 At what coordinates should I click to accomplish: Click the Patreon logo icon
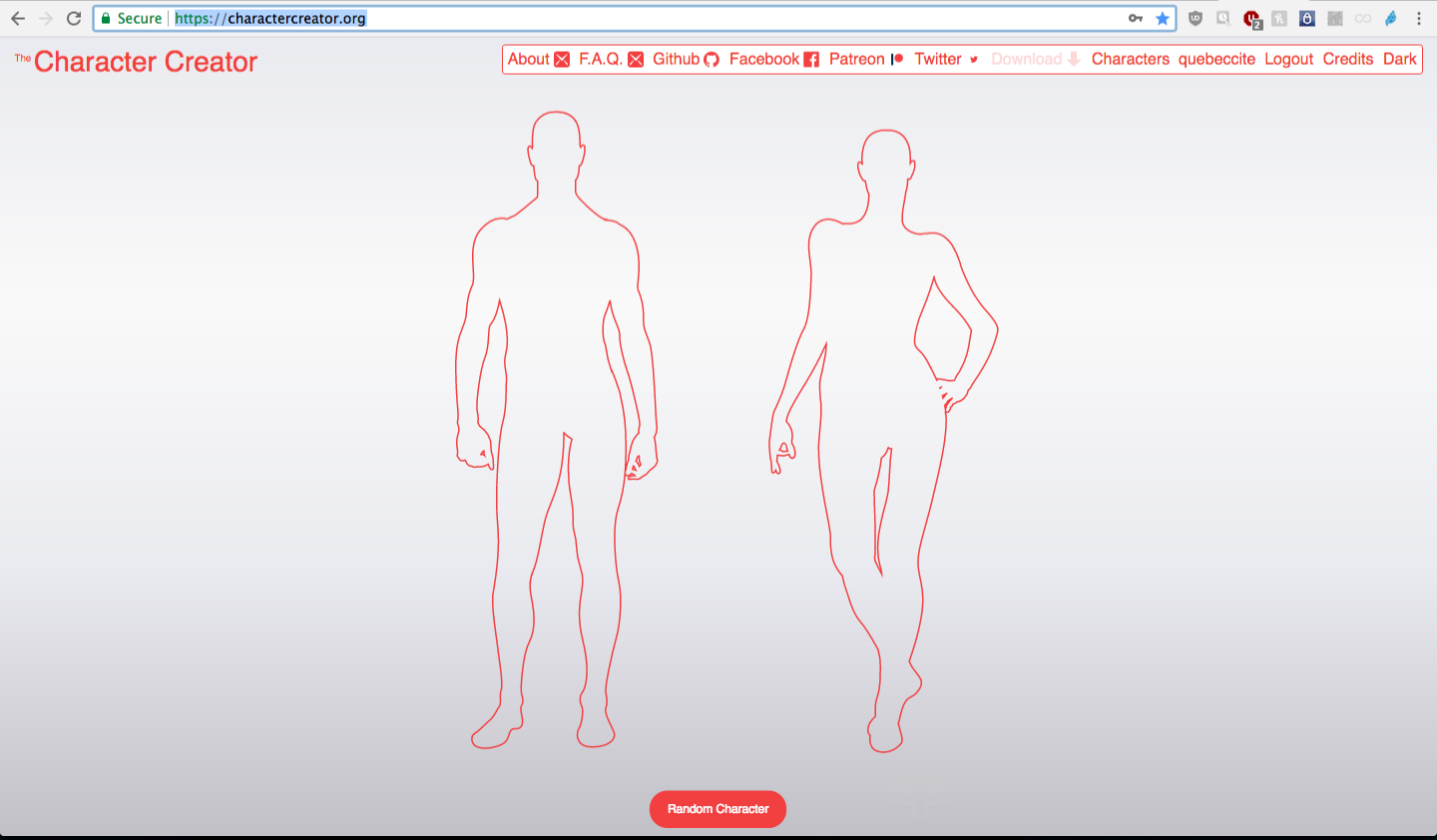tap(897, 59)
